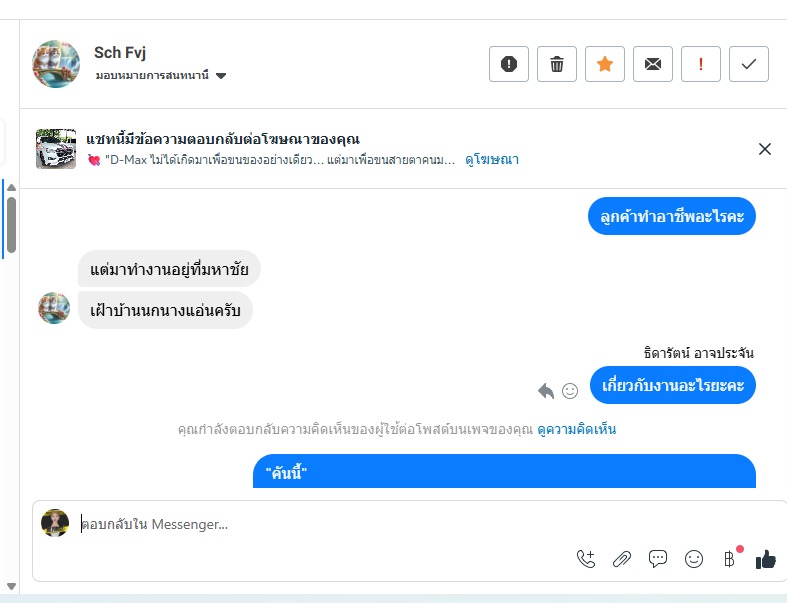The image size is (787, 603).
Task: Click the Baht payment request icon
Action: tap(729, 559)
